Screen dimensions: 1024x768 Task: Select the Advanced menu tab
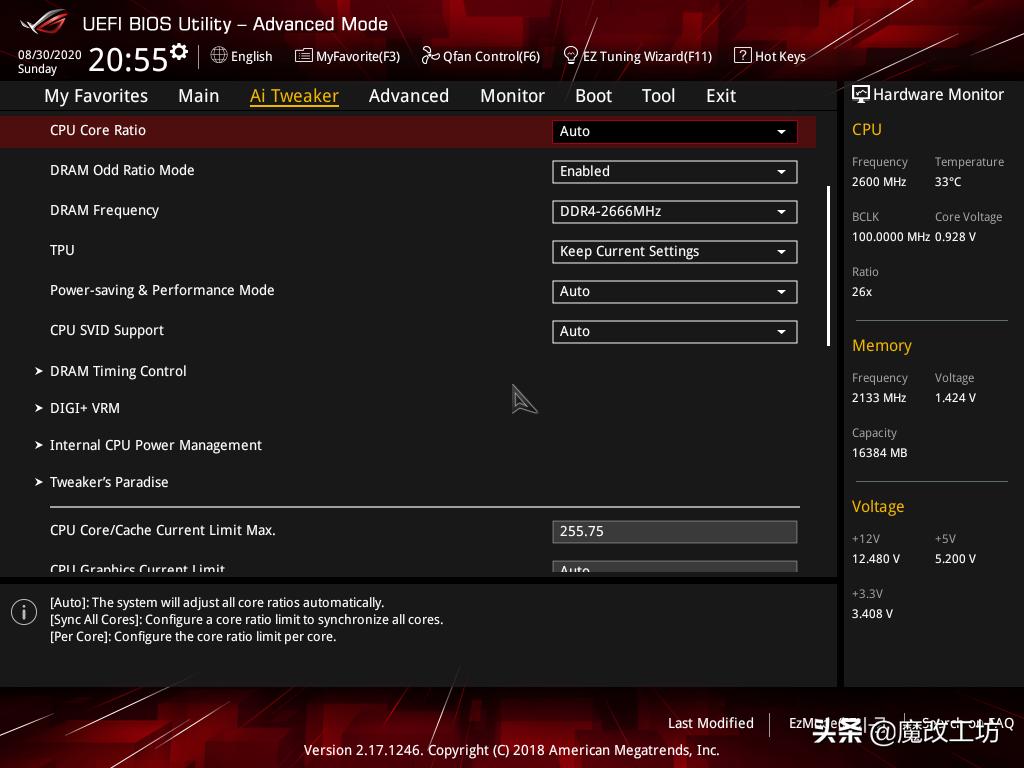pyautogui.click(x=409, y=96)
